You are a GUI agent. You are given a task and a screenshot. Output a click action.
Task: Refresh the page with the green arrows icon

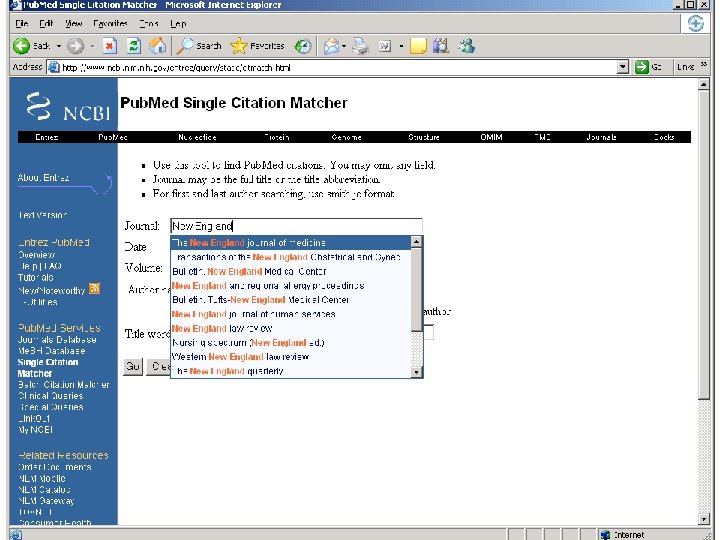134,45
